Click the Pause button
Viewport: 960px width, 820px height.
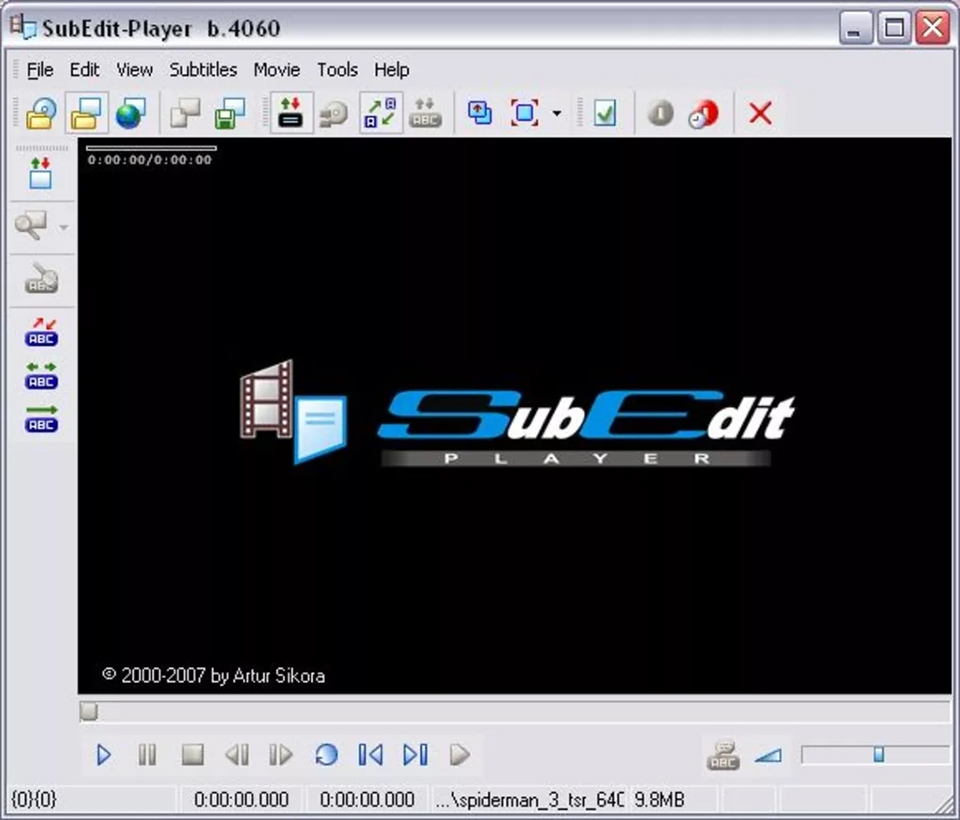(147, 754)
